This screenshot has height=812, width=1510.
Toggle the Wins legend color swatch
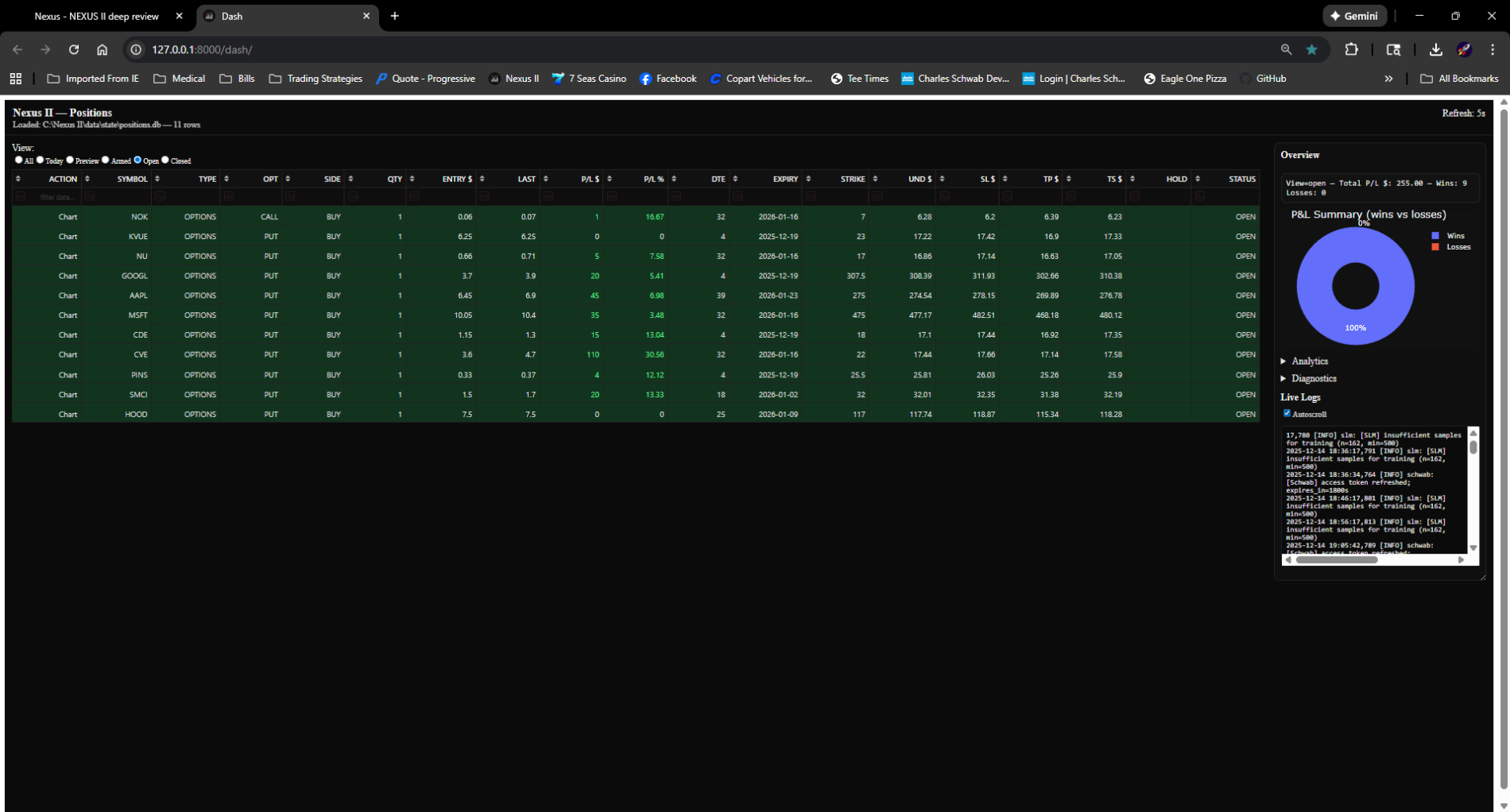pyautogui.click(x=1435, y=236)
